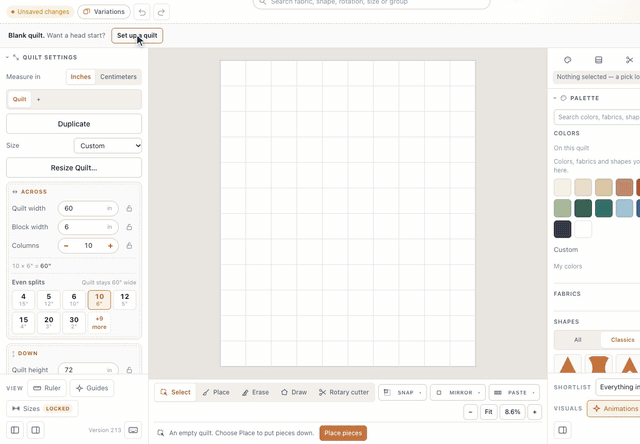This screenshot has height=444, width=640.
Task: Show +9 more even splits
Action: [x=99, y=323]
